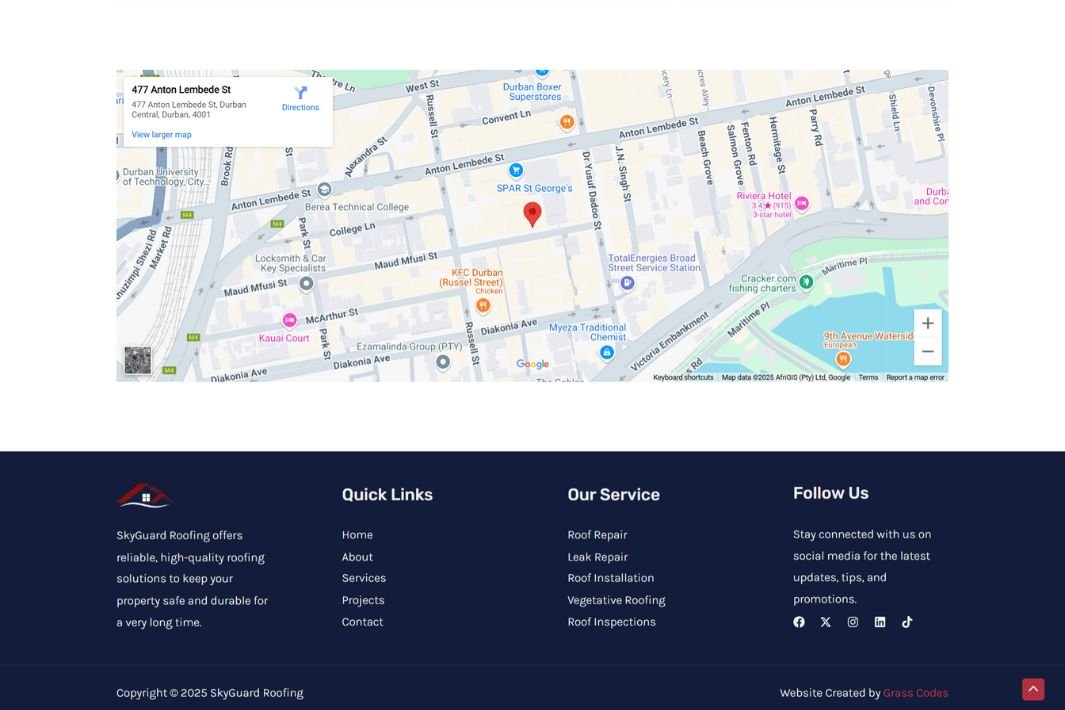Click the Kauai Court lodging marker
This screenshot has width=1065, height=710.
[x=289, y=320]
